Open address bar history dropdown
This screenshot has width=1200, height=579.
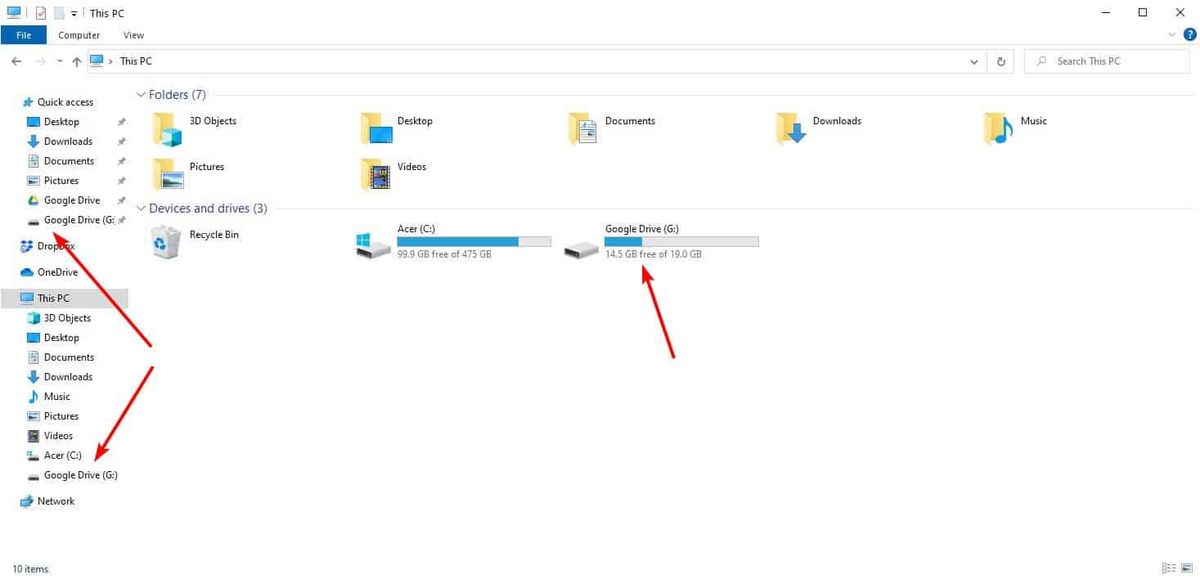click(x=975, y=61)
